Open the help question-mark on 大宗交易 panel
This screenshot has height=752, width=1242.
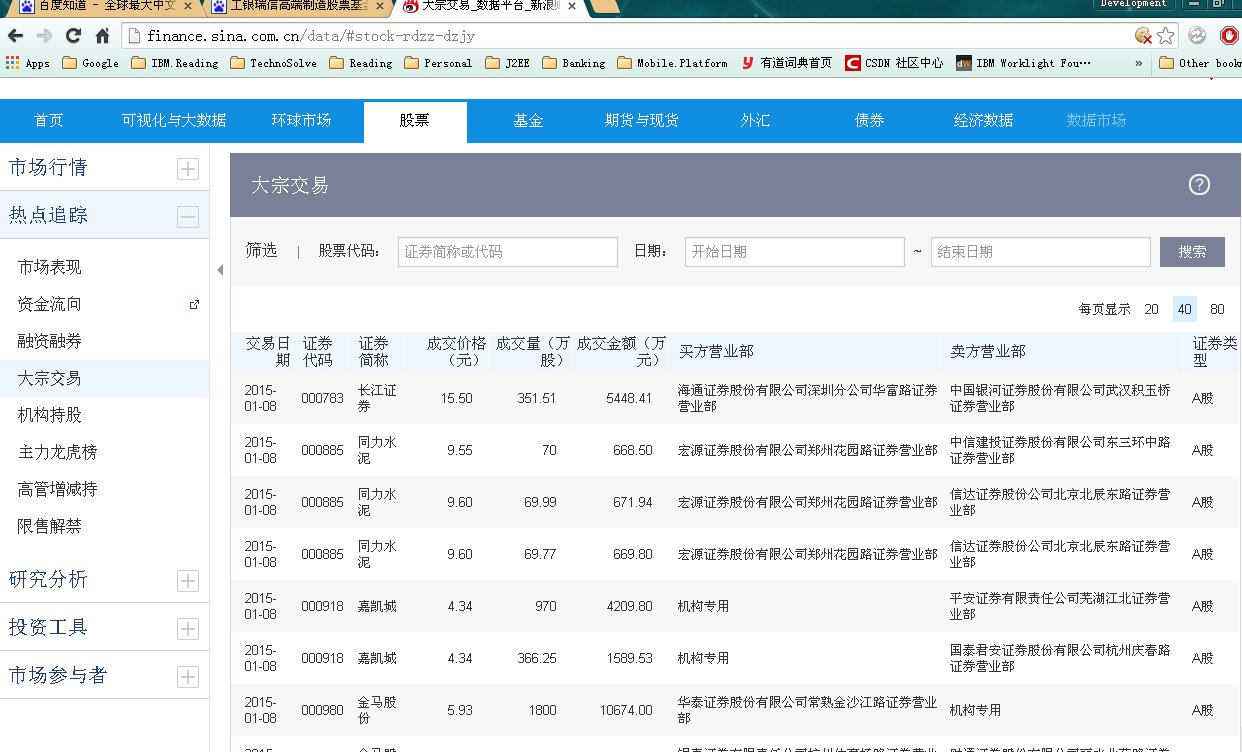[x=1198, y=185]
